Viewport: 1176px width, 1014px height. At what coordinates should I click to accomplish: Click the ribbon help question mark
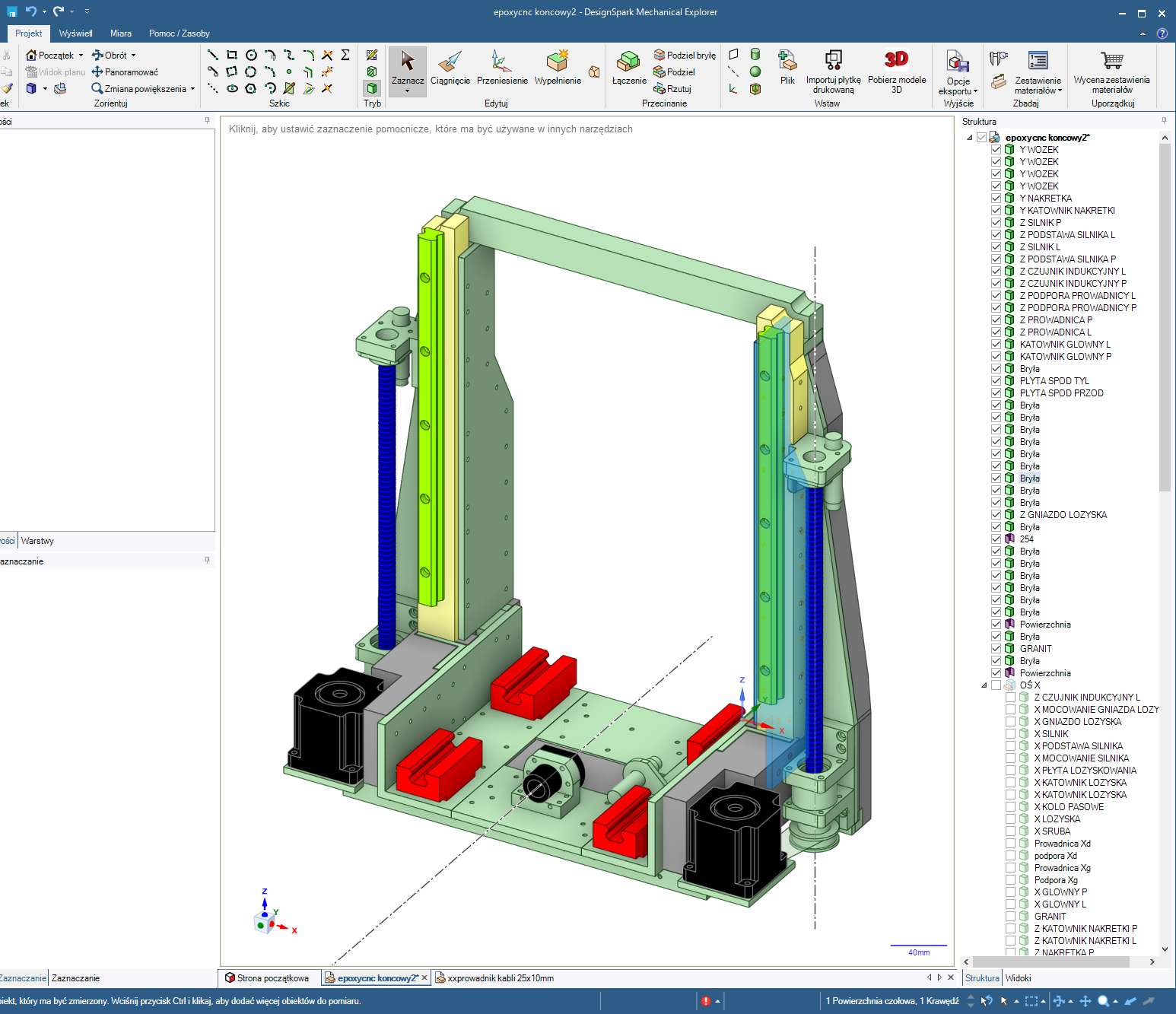(x=1162, y=33)
